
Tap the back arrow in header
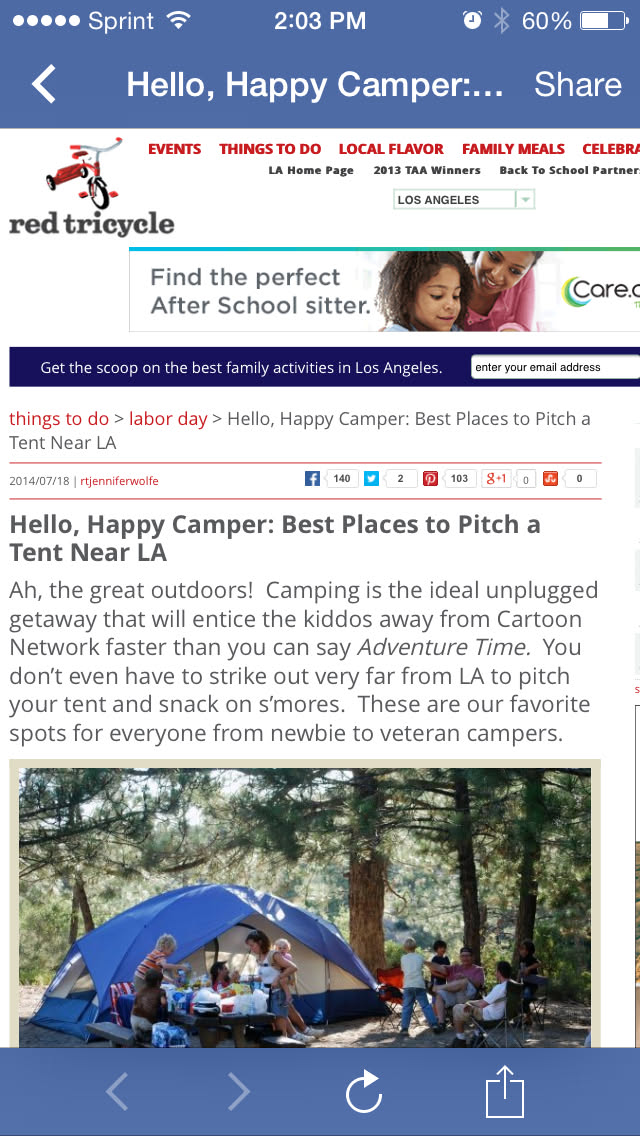coord(45,85)
